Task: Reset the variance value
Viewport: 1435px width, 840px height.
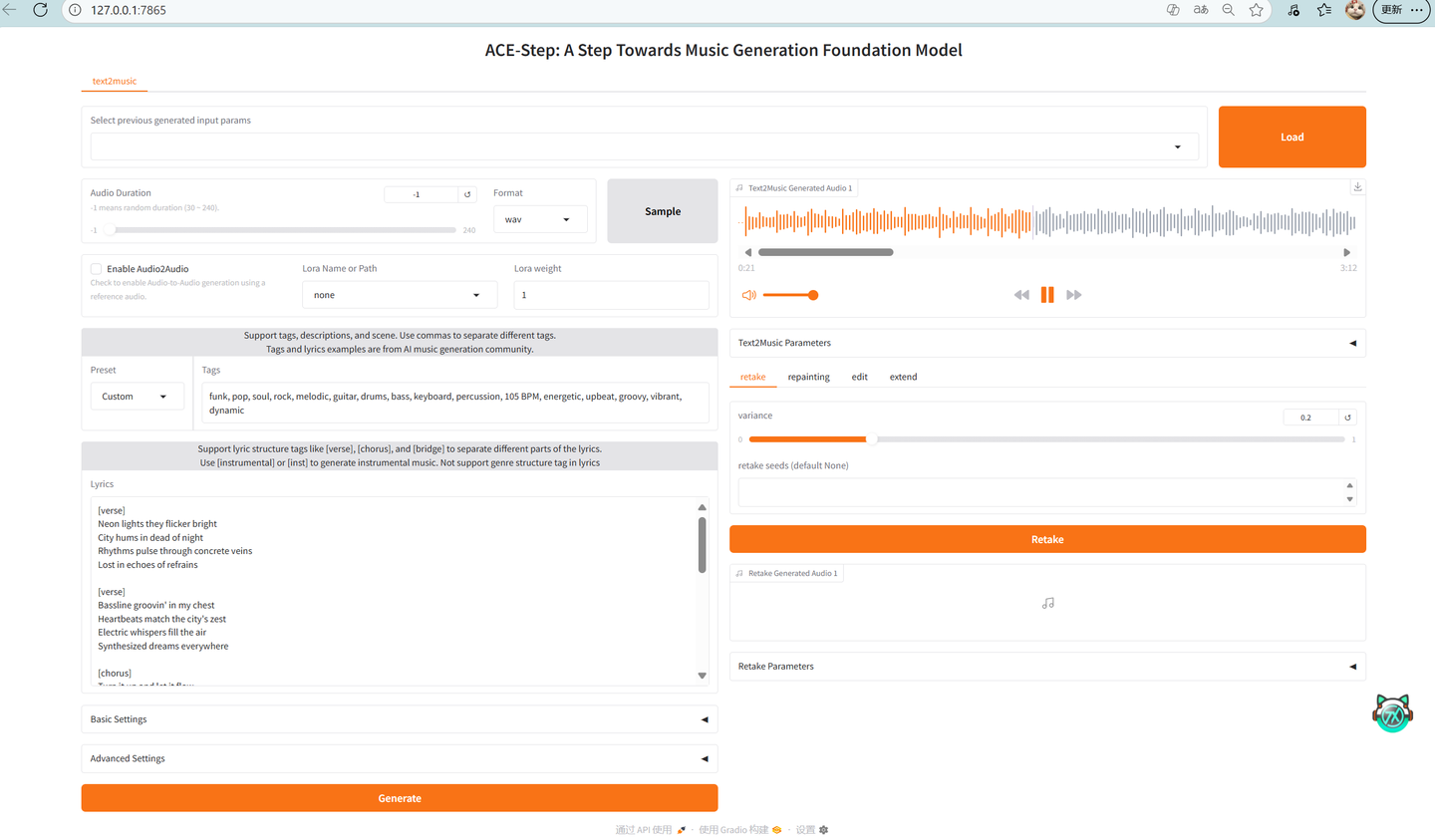Action: pyautogui.click(x=1347, y=418)
